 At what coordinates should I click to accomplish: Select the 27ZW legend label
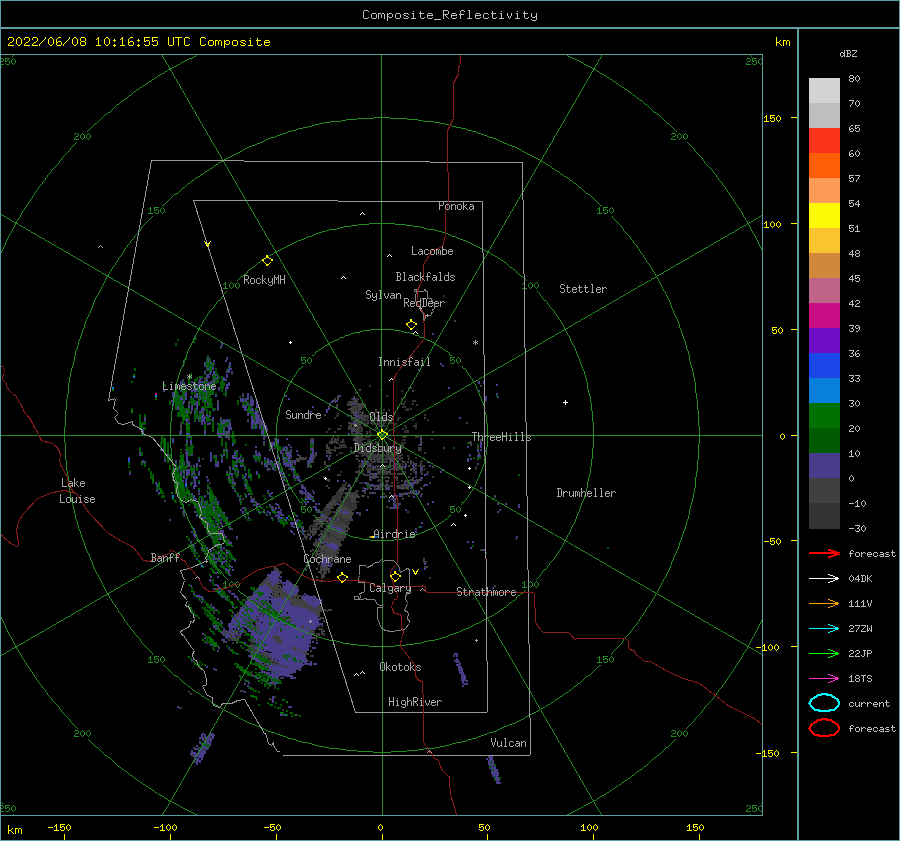(x=860, y=629)
